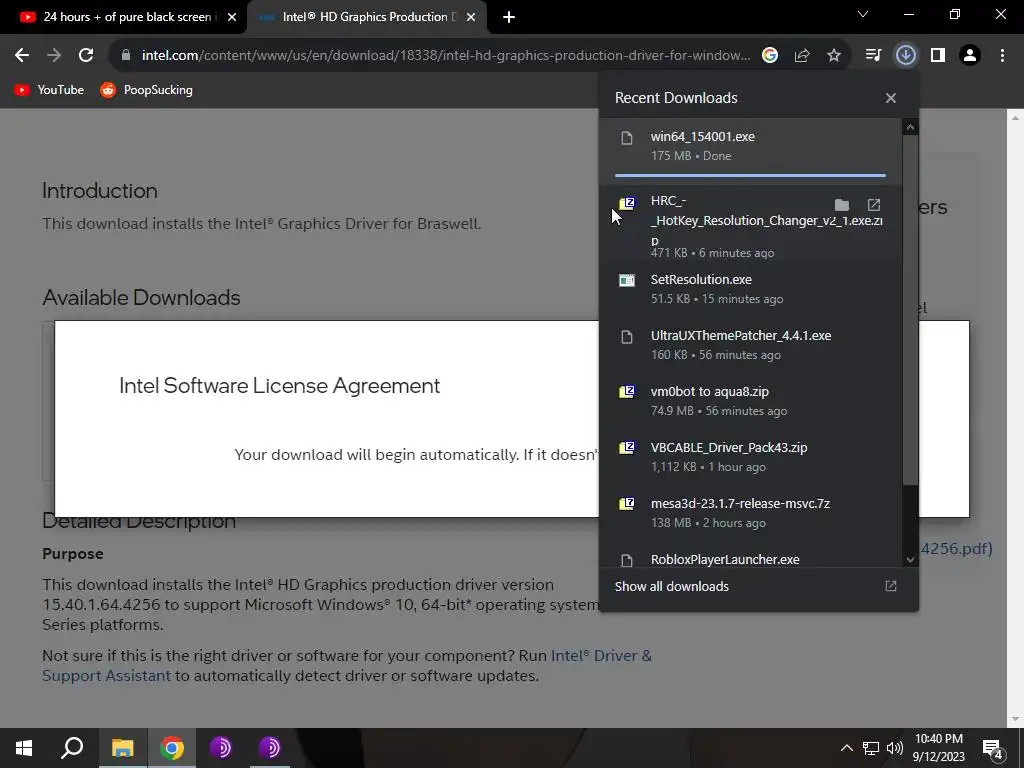Open File Explorer from the taskbar
Image resolution: width=1024 pixels, height=768 pixels.
tap(122, 748)
